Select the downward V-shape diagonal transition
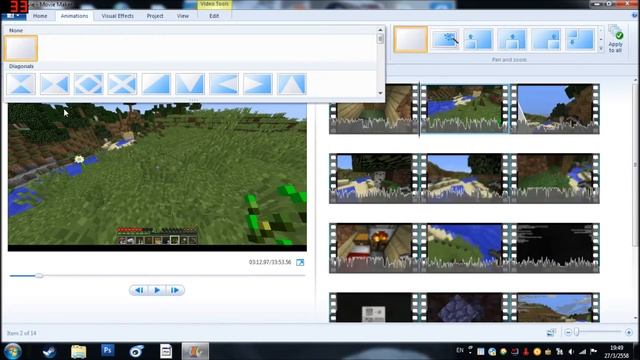 [190, 84]
